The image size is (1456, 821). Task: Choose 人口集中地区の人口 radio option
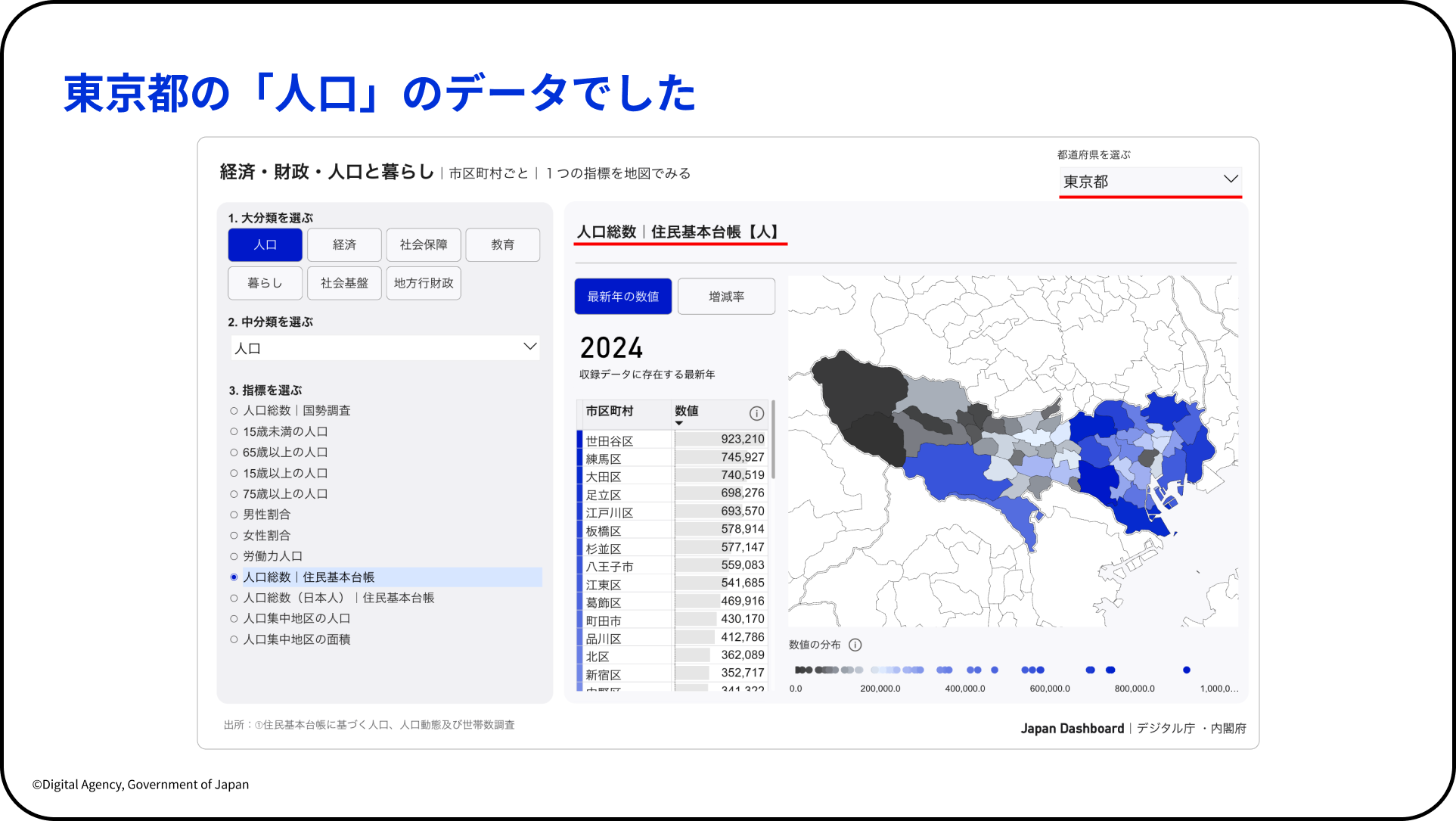(234, 618)
